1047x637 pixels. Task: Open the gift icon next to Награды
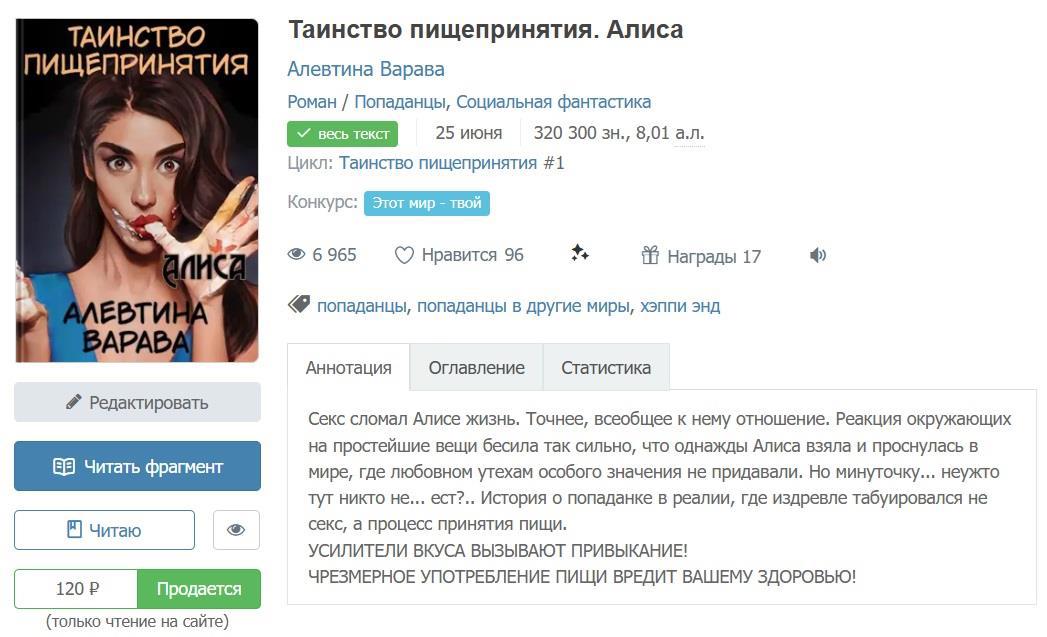(x=650, y=255)
